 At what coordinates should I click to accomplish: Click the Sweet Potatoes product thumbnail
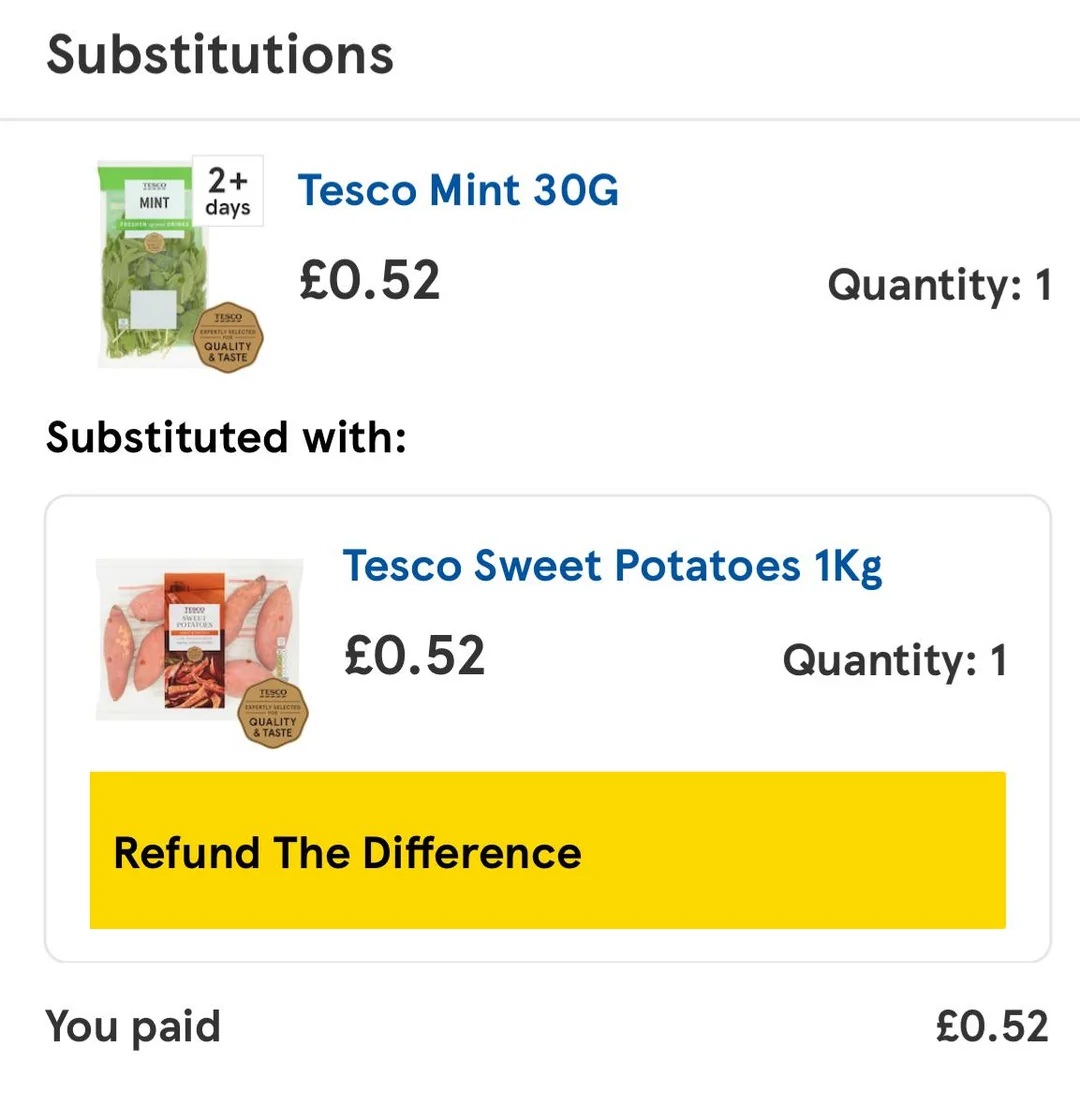point(198,640)
